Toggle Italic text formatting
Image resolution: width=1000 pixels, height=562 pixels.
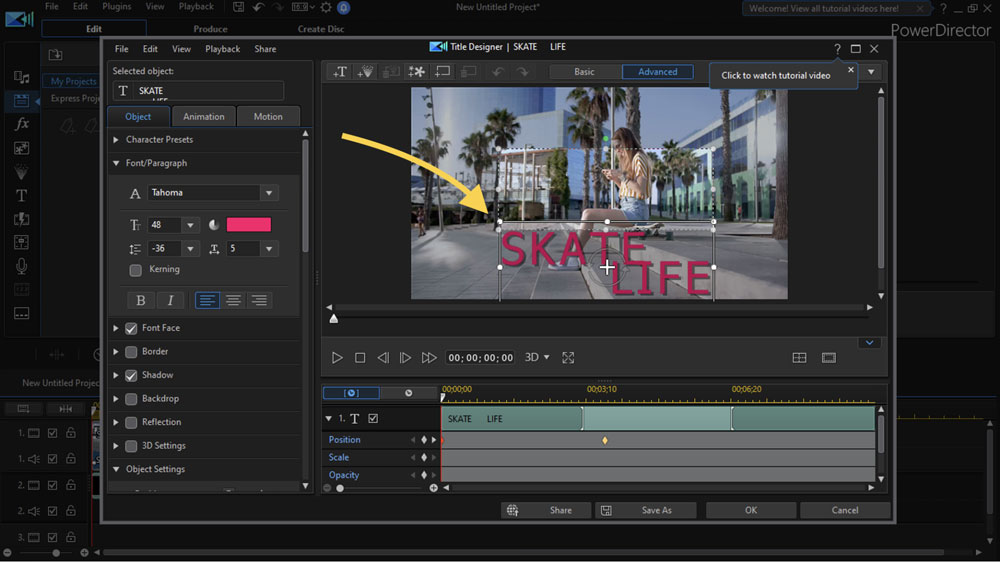(170, 300)
